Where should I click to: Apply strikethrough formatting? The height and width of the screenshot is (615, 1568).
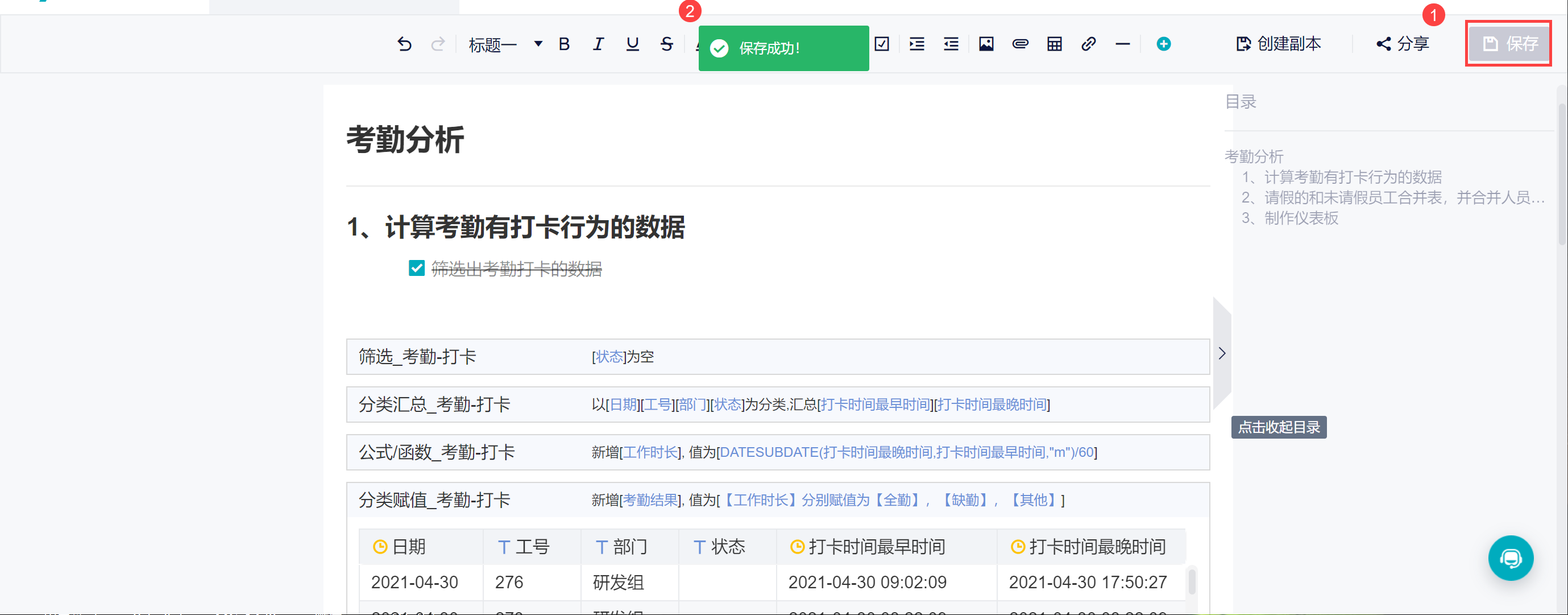click(x=666, y=44)
